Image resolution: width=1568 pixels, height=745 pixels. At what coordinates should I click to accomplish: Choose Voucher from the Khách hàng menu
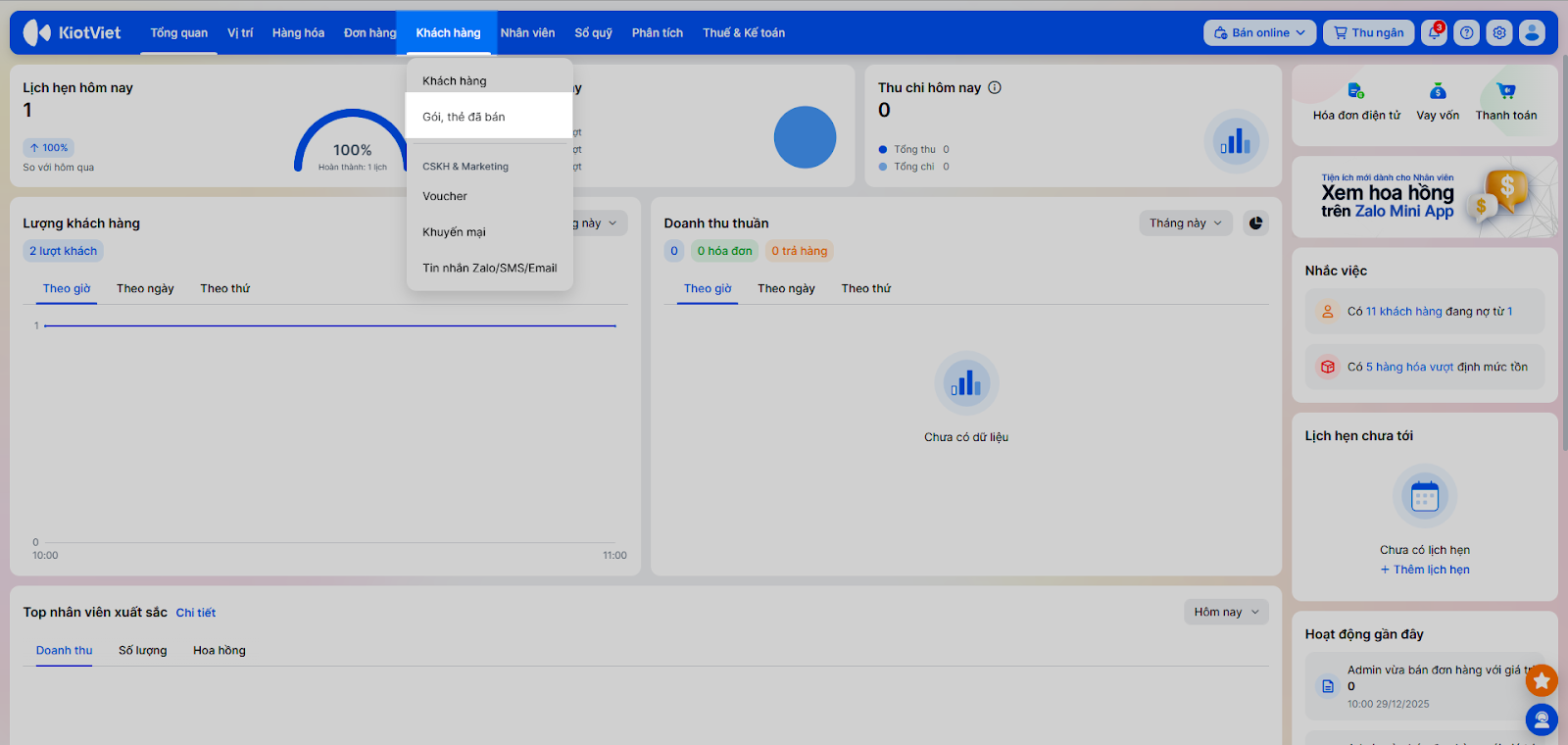[445, 196]
